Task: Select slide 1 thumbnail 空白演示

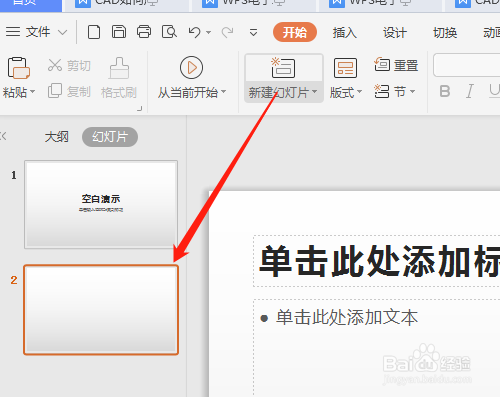Action: pyautogui.click(x=101, y=204)
